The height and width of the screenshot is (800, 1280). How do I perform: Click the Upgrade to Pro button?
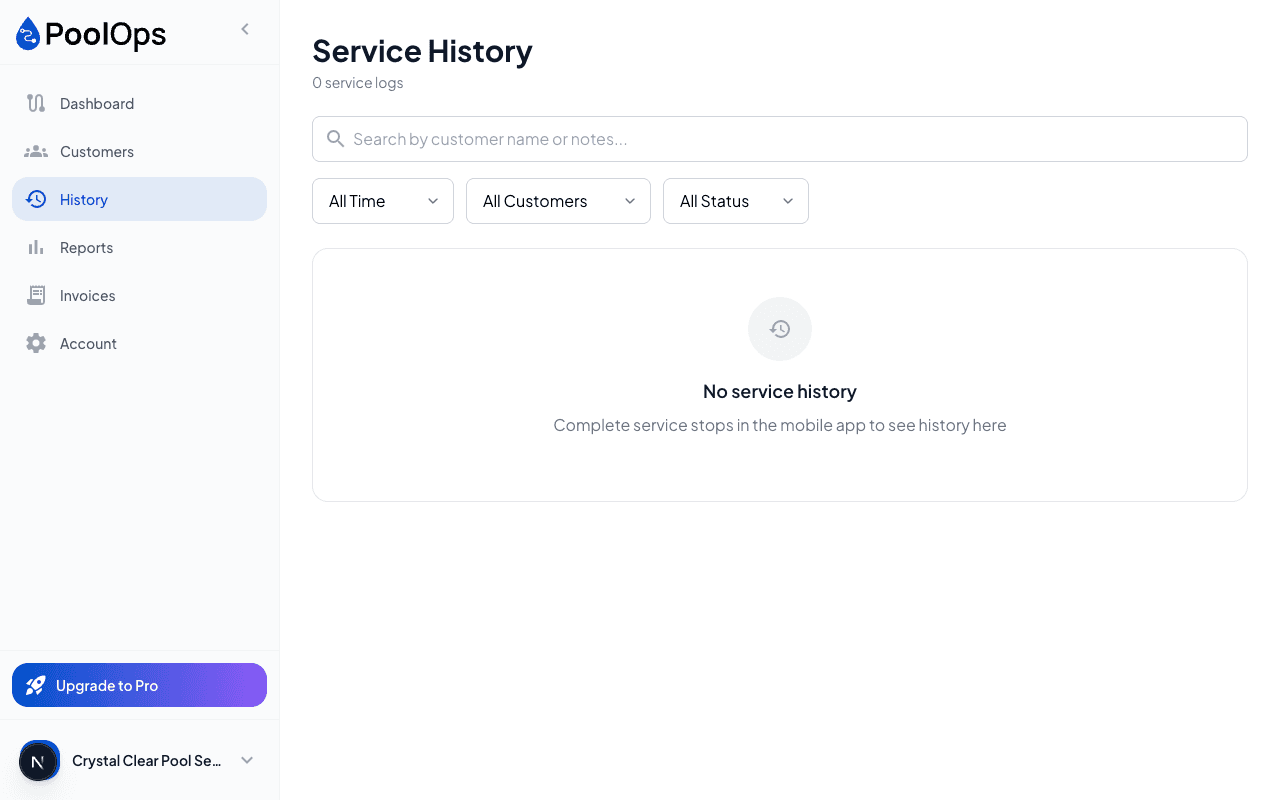point(139,685)
